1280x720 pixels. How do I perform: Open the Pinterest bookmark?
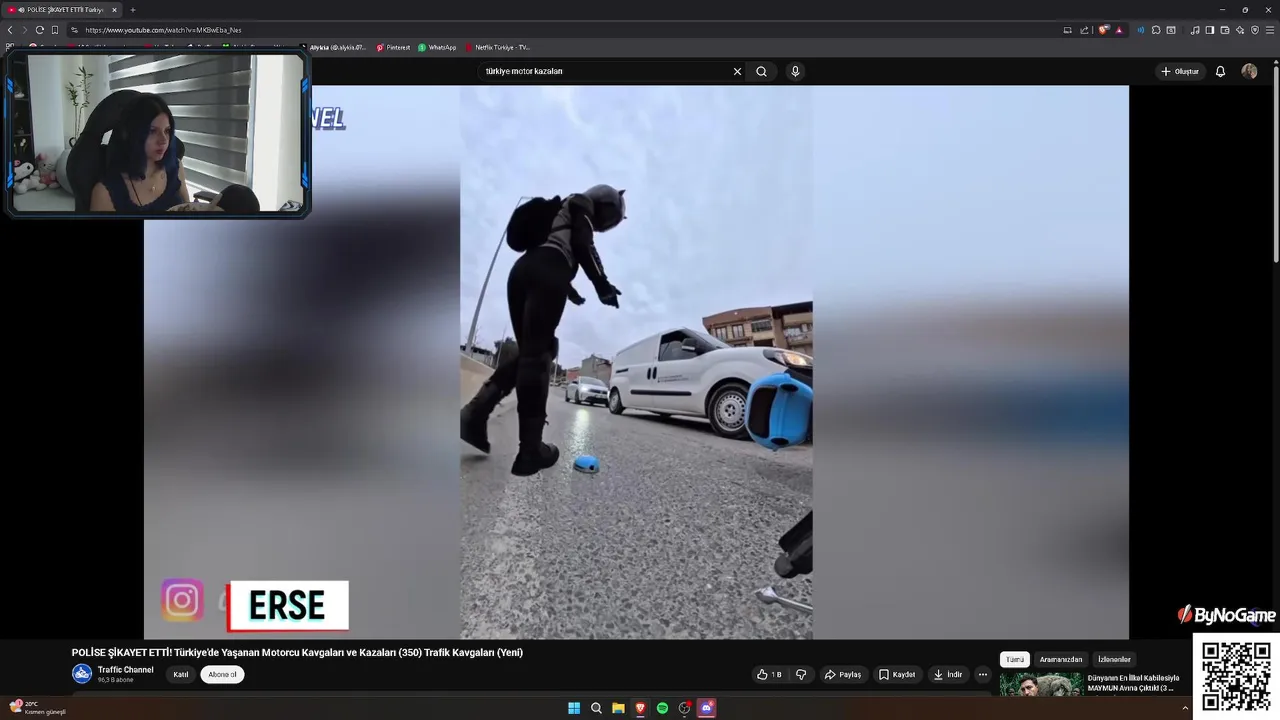[x=393, y=47]
